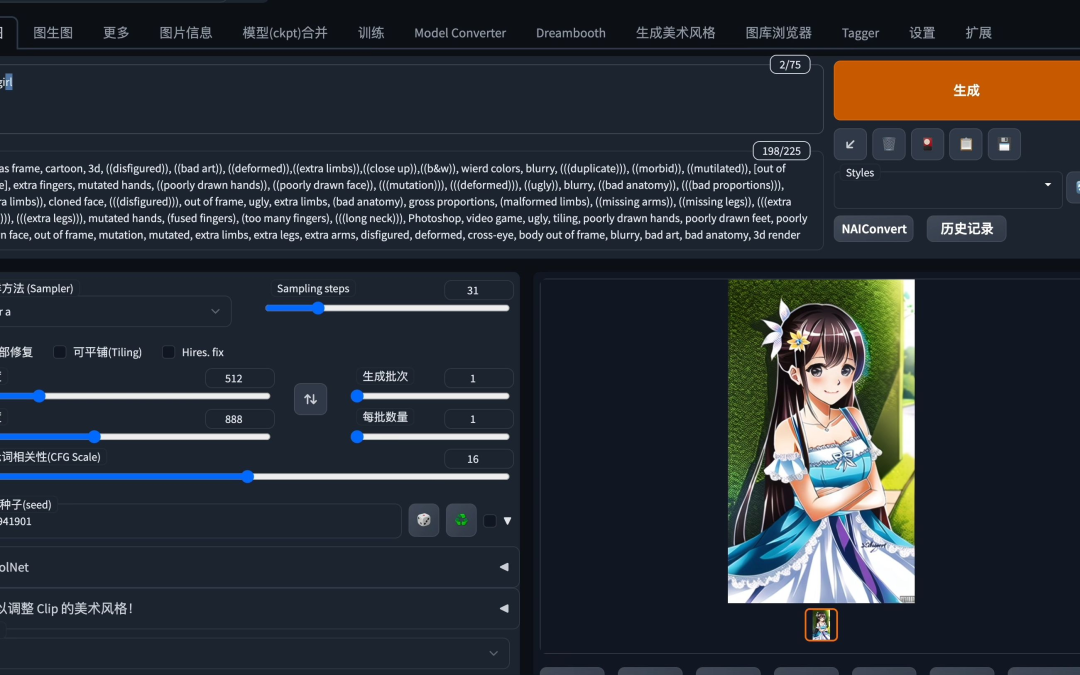Expand extra seed options triangle
1080x675 pixels.
click(508, 521)
